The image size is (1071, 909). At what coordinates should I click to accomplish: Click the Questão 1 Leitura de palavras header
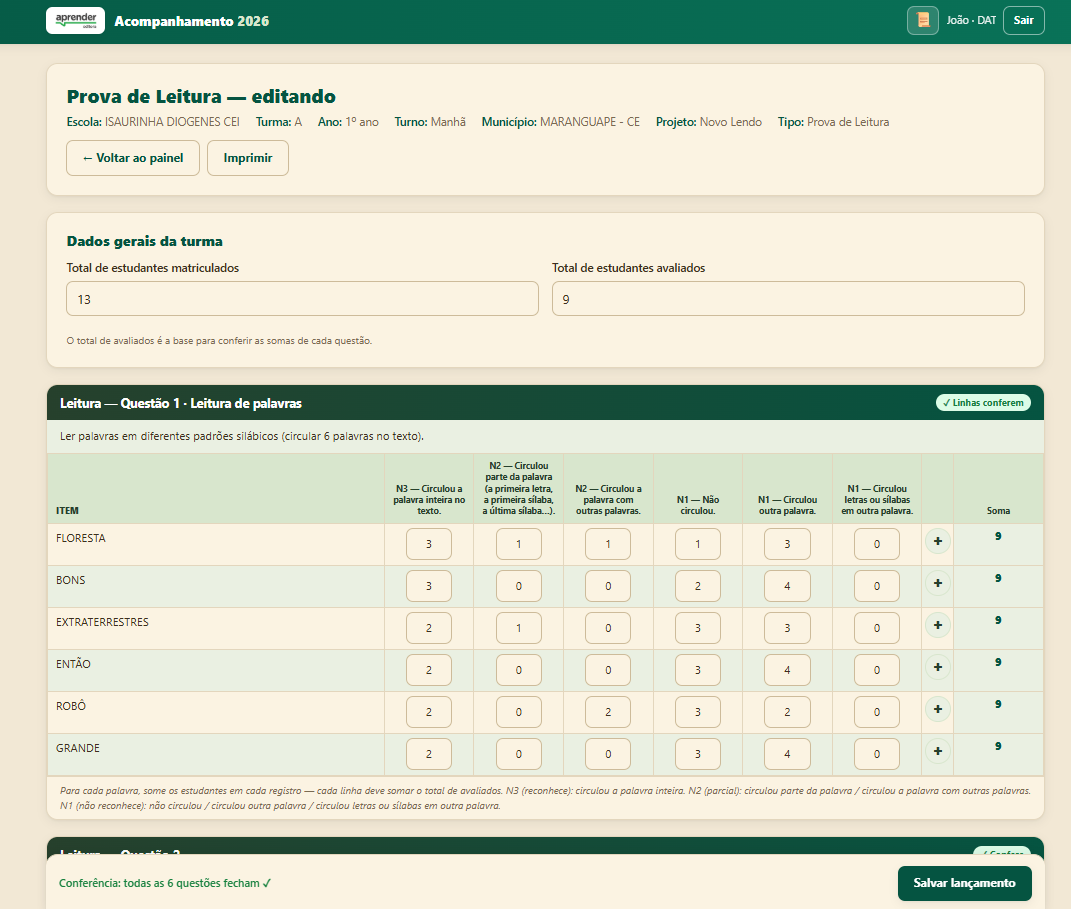181,404
